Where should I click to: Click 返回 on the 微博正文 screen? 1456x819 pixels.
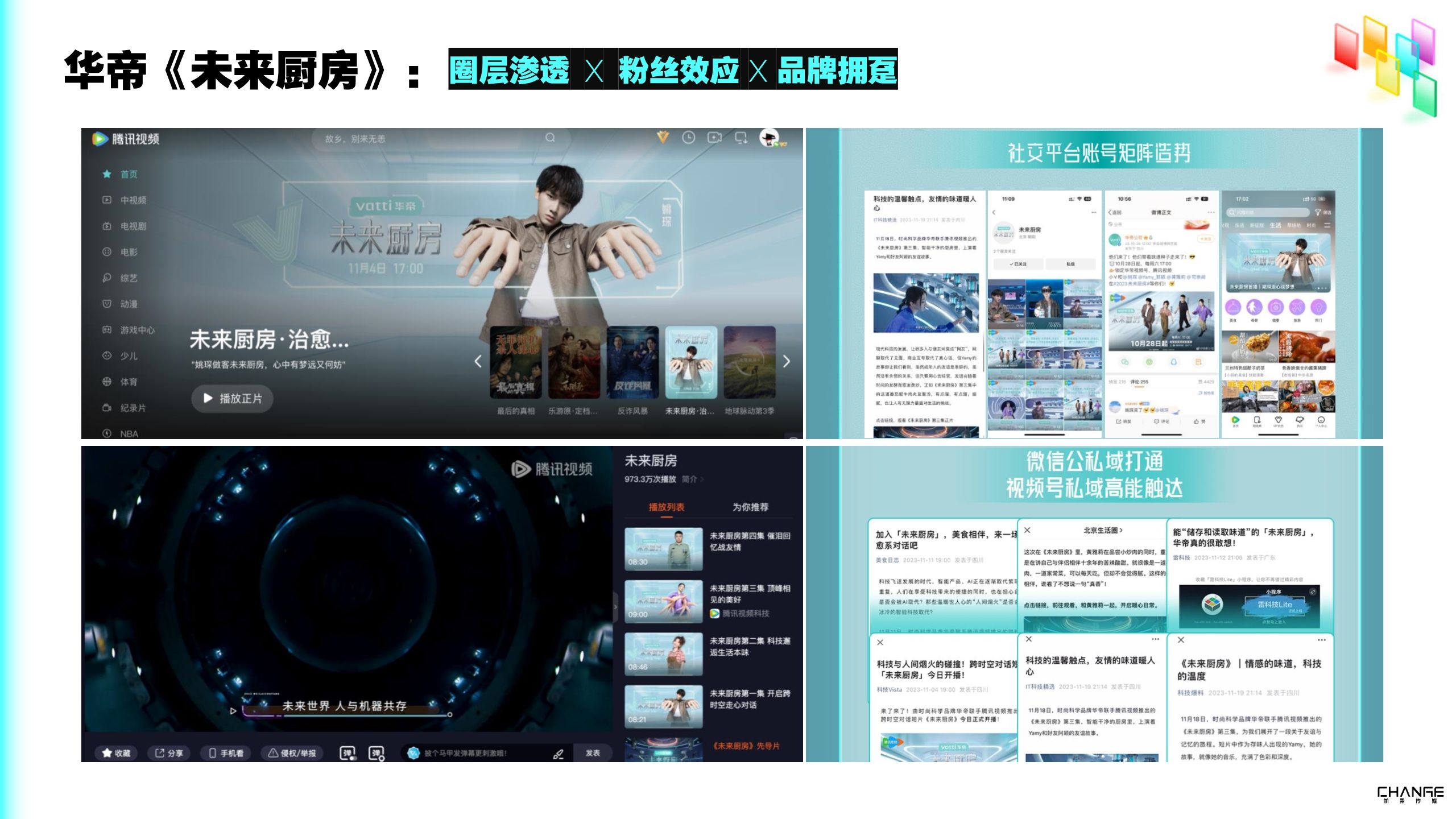coord(1115,212)
